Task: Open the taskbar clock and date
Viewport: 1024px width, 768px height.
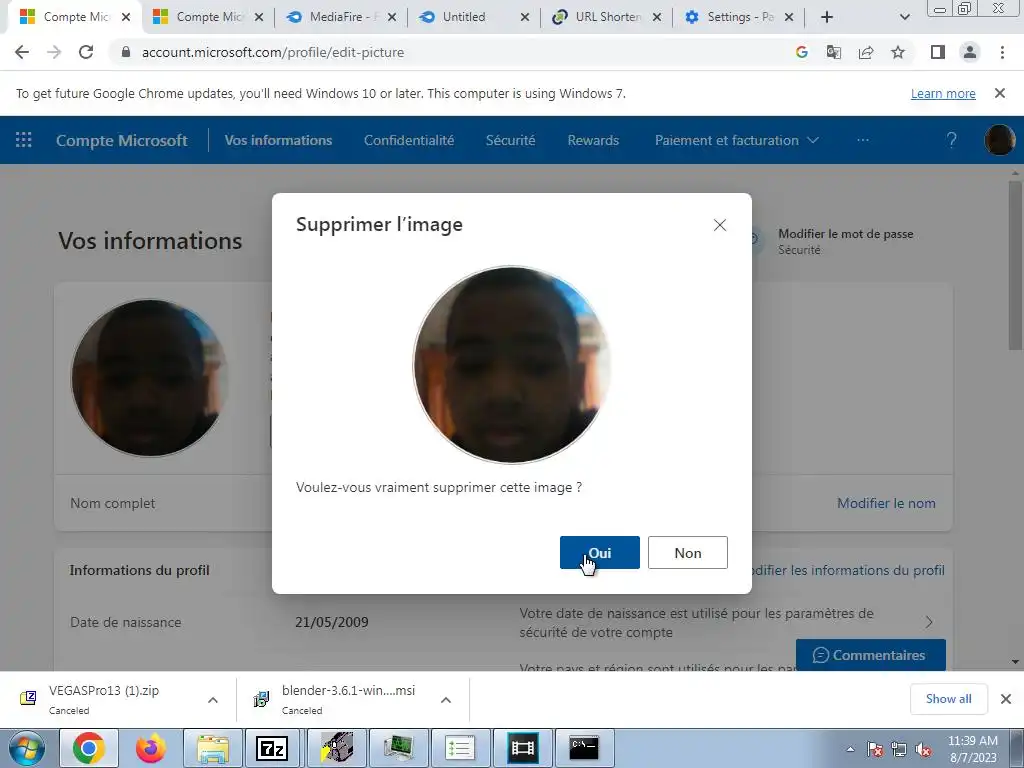Action: (972, 749)
